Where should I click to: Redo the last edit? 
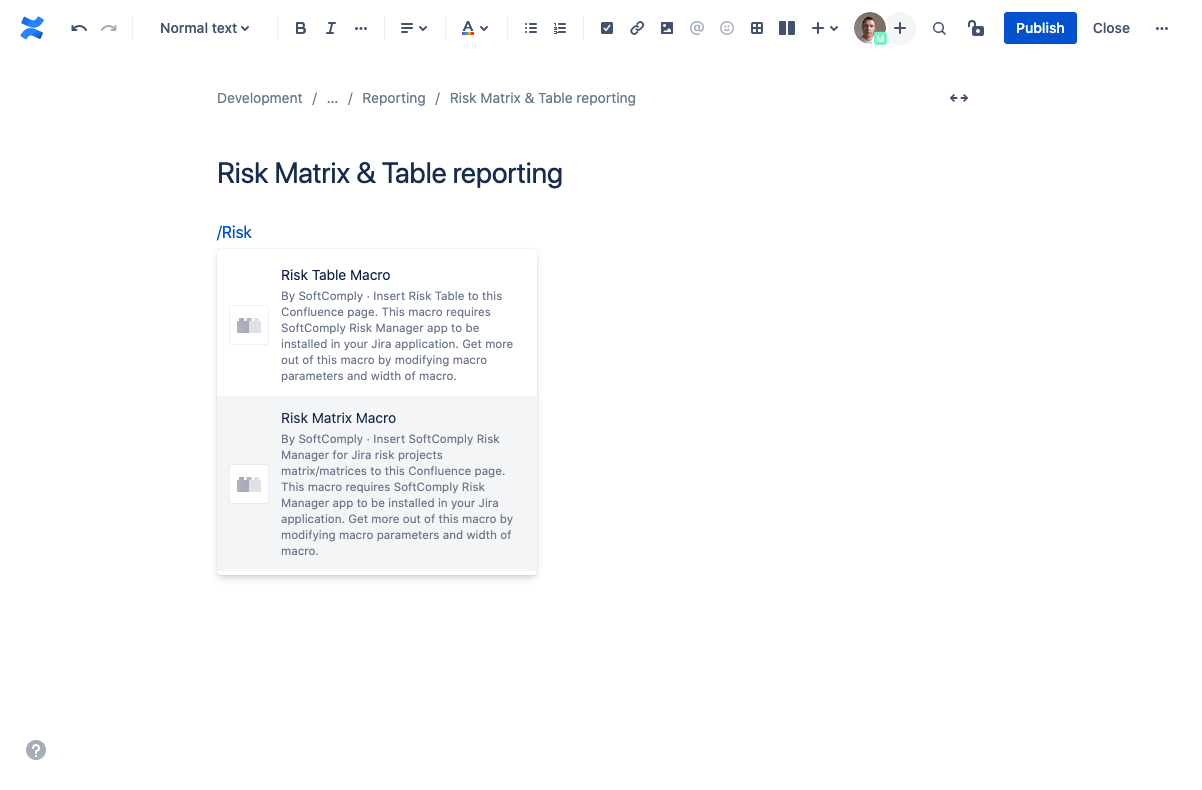click(109, 28)
